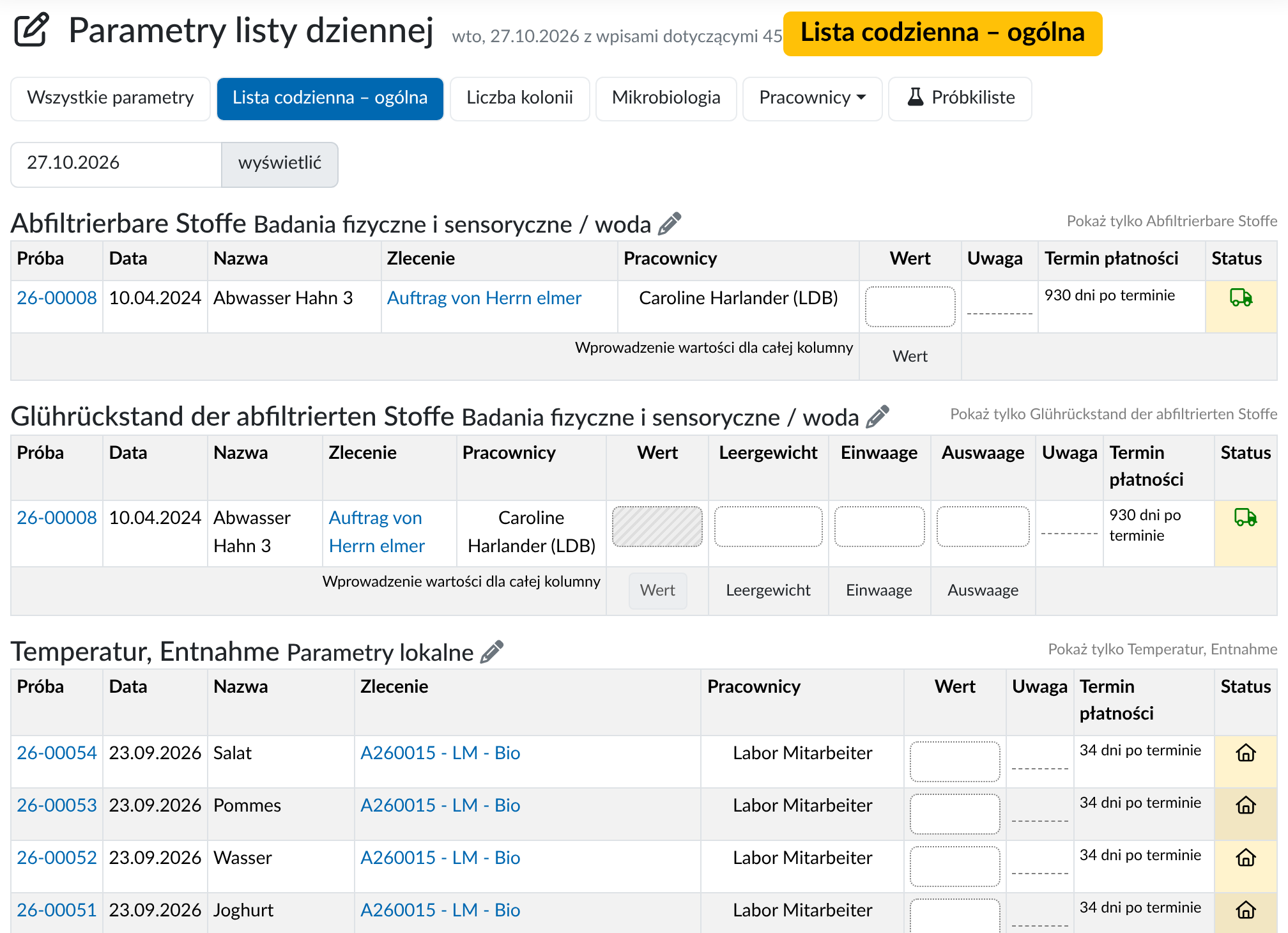1288x933 pixels.
Task: Click column-wide Einwaage field in Glührückstand table
Action: [880, 590]
